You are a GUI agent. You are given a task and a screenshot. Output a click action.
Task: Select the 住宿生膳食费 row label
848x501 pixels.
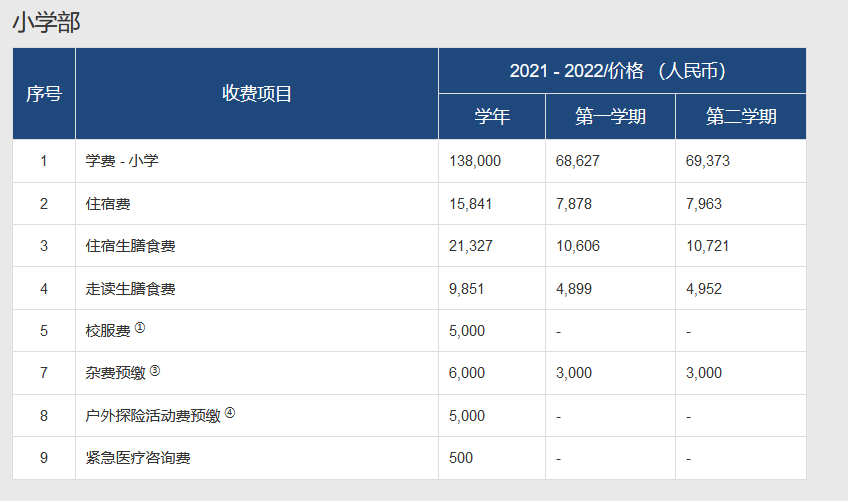point(130,246)
